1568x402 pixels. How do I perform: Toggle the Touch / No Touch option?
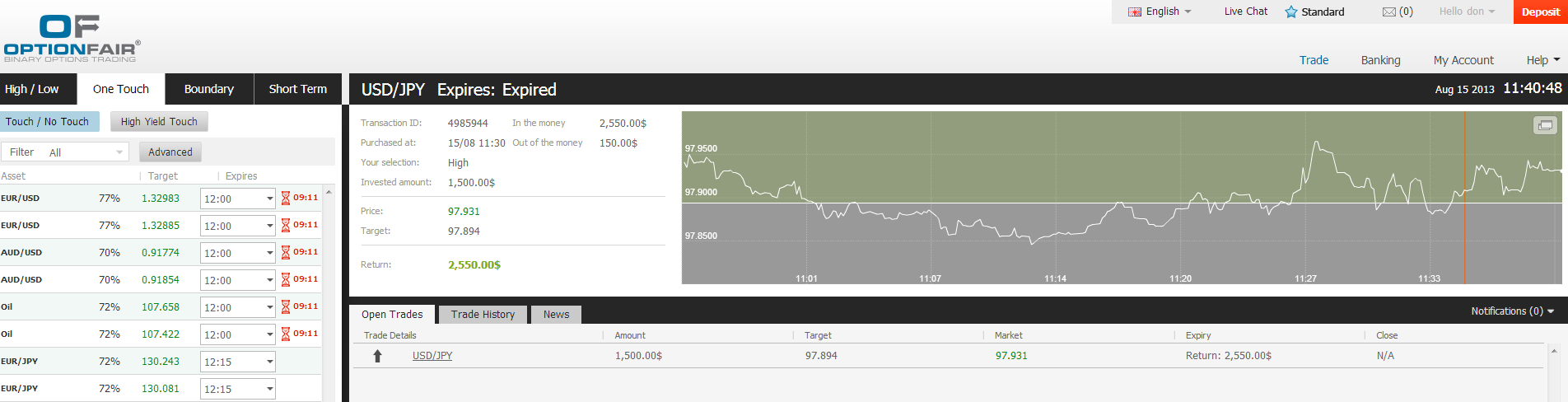pos(48,122)
